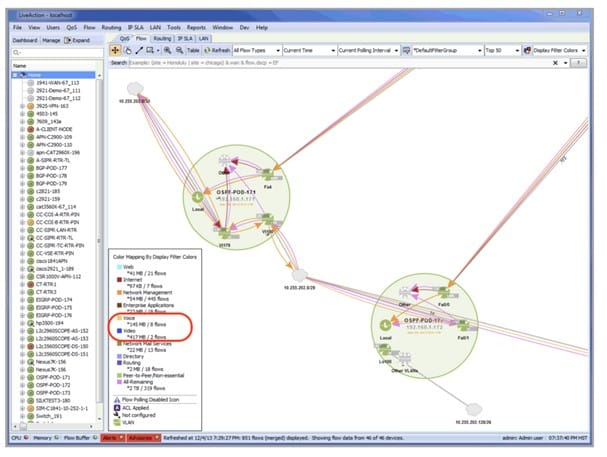Switch to the Routing tab

(x=162, y=39)
